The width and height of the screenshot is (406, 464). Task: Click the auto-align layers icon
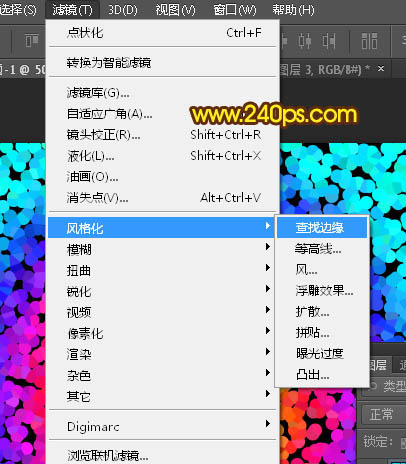pyautogui.click(x=369, y=41)
